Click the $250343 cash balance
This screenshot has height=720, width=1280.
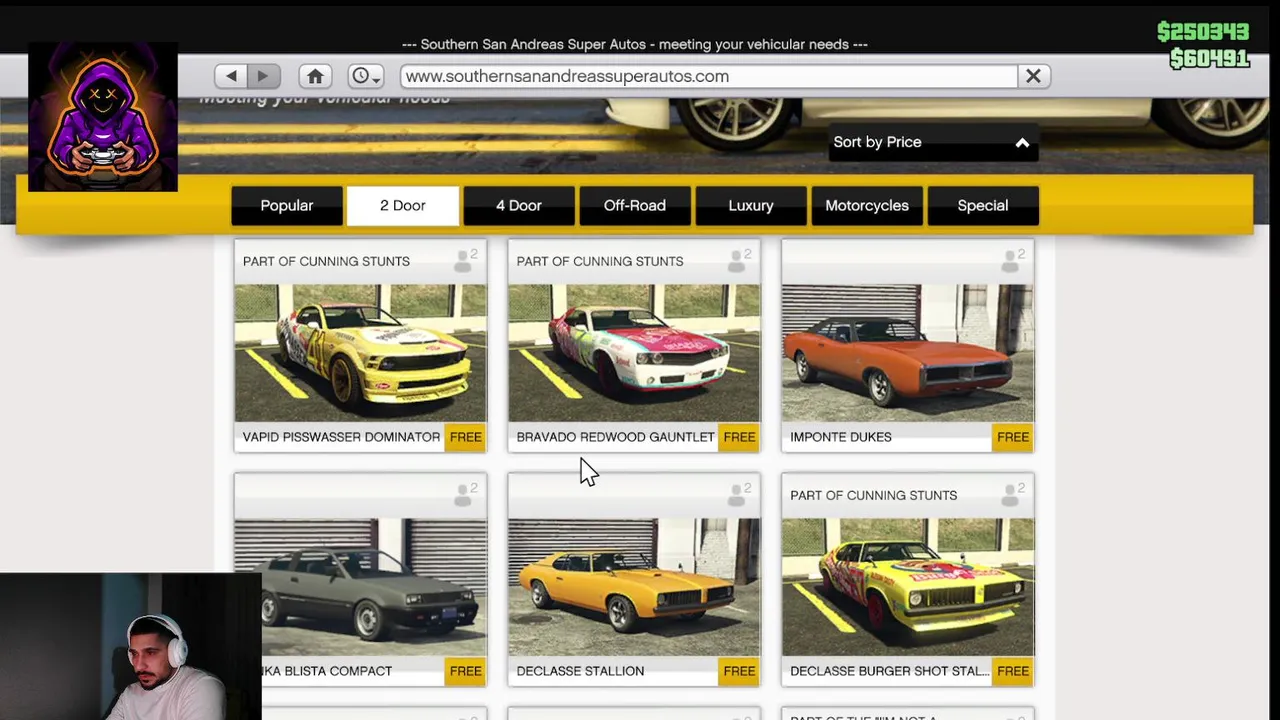1203,32
